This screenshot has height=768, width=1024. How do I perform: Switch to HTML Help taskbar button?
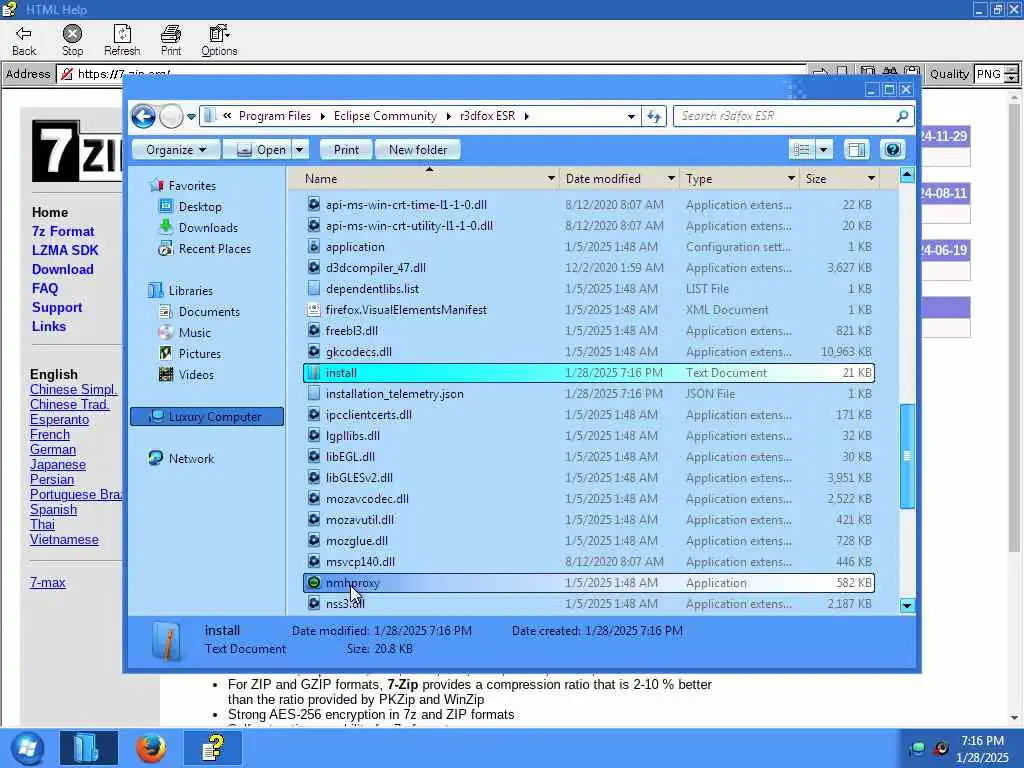click(213, 748)
